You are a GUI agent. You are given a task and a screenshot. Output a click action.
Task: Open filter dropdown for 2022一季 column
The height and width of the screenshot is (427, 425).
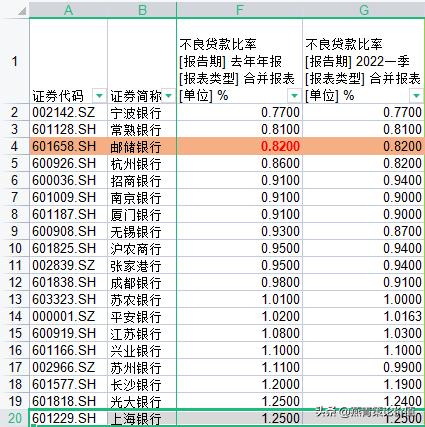416,96
